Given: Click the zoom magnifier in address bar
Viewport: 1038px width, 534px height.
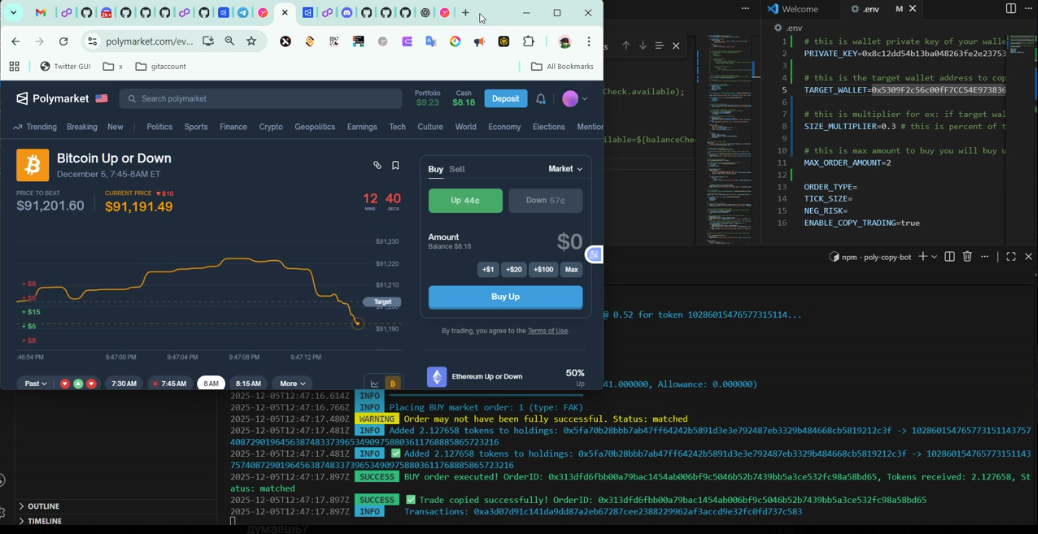Looking at the screenshot, I should pos(230,41).
